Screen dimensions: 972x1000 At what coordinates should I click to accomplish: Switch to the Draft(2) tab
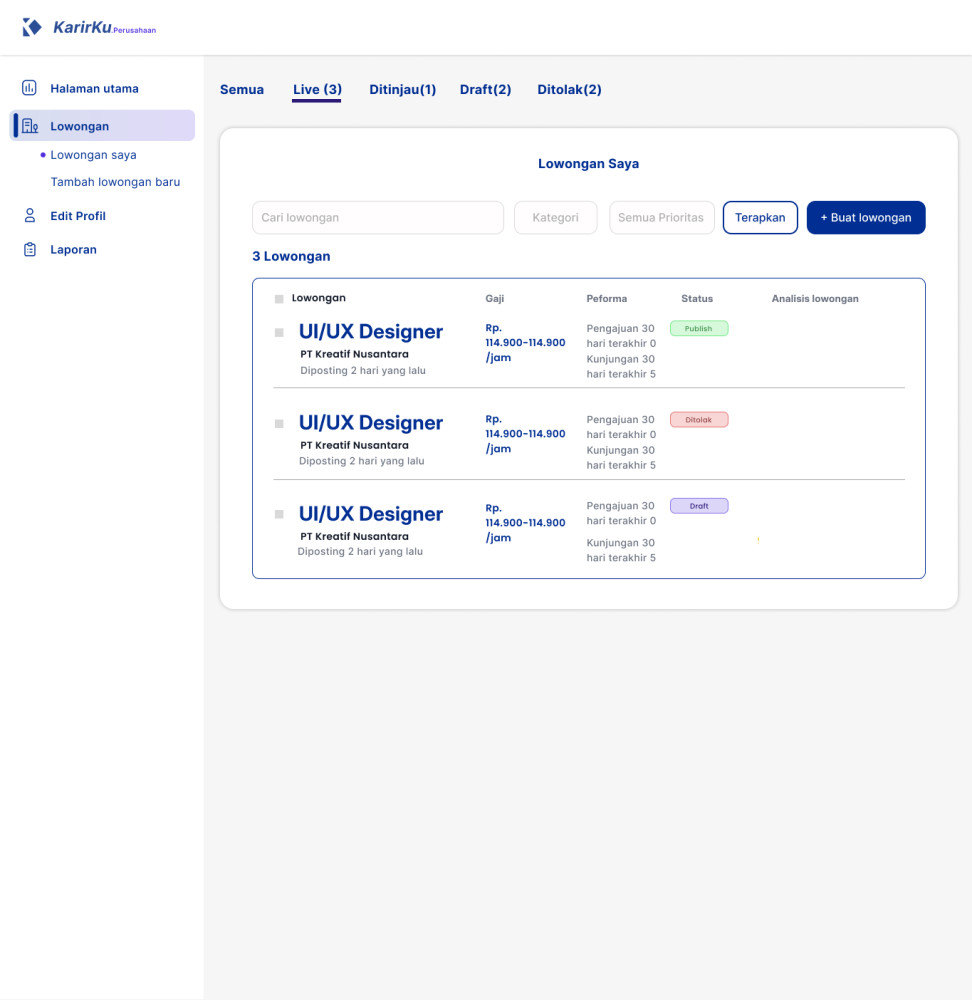click(485, 90)
